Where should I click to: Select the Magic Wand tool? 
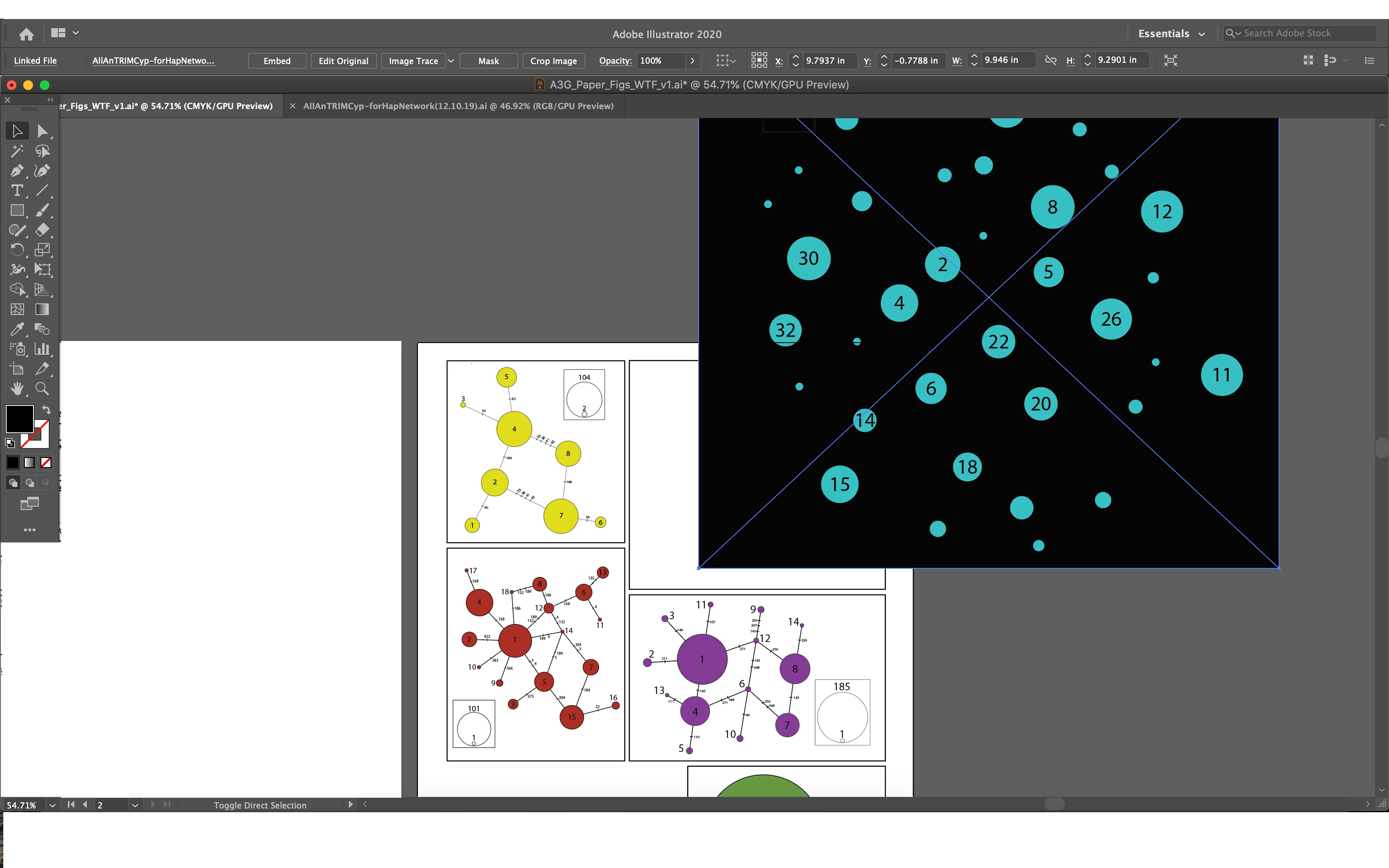pyautogui.click(x=17, y=151)
